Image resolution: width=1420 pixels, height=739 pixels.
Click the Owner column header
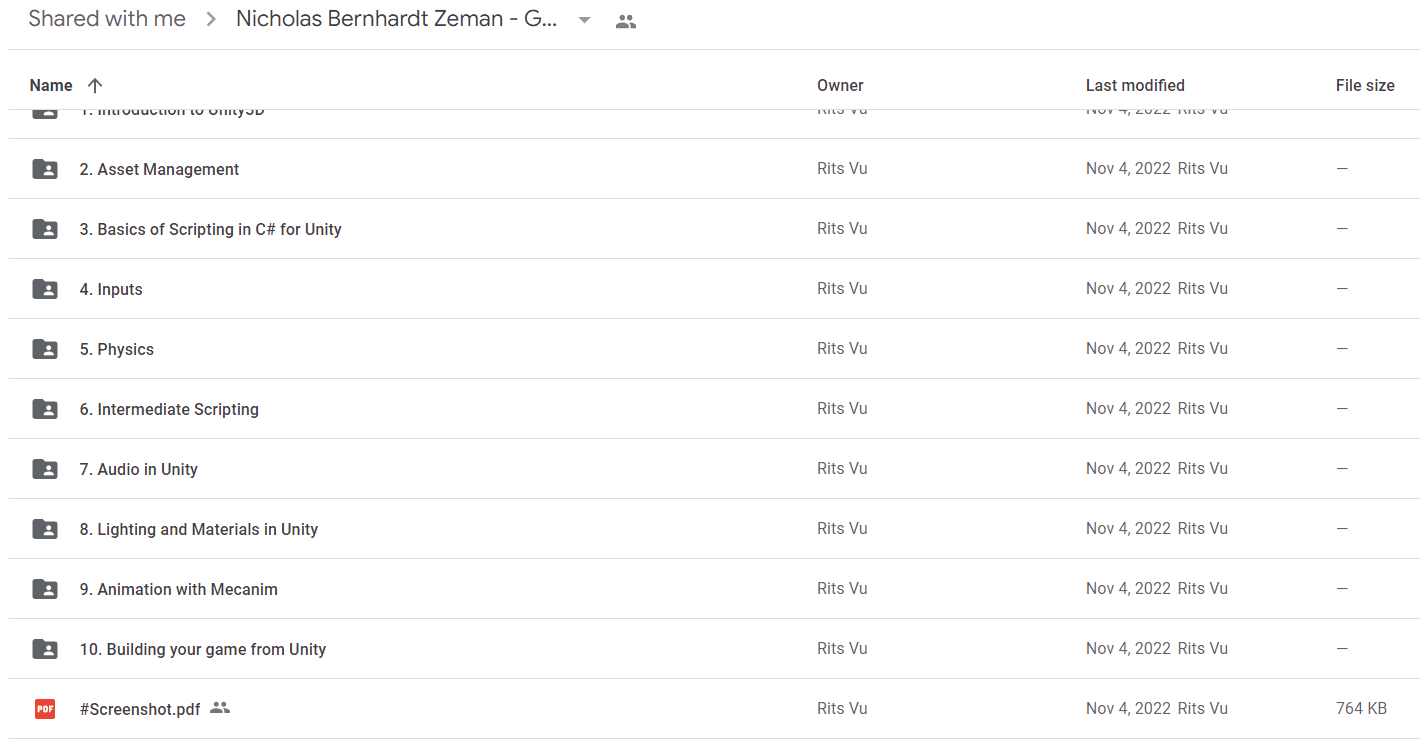click(840, 86)
